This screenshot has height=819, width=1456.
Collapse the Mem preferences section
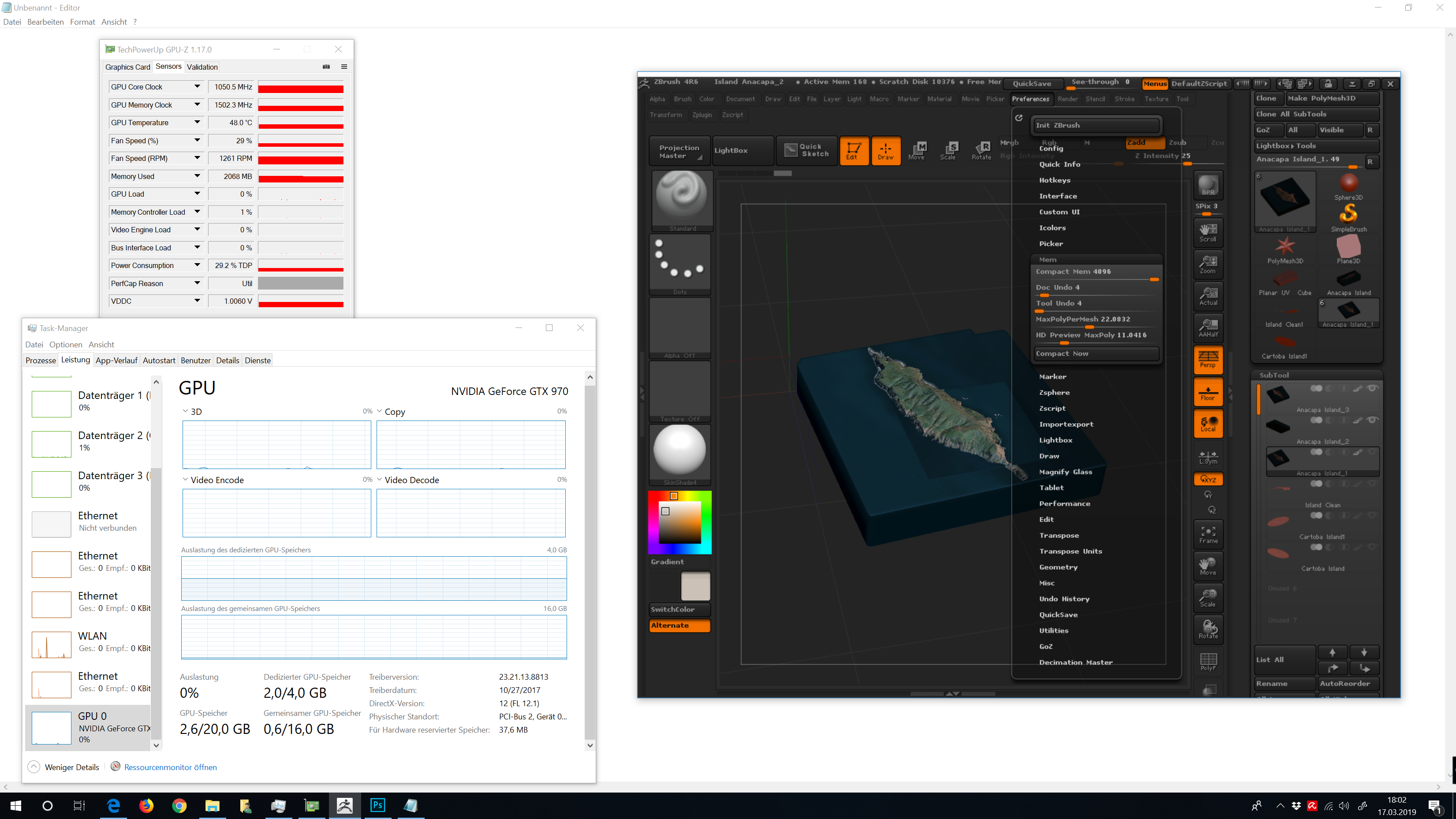click(x=1047, y=260)
